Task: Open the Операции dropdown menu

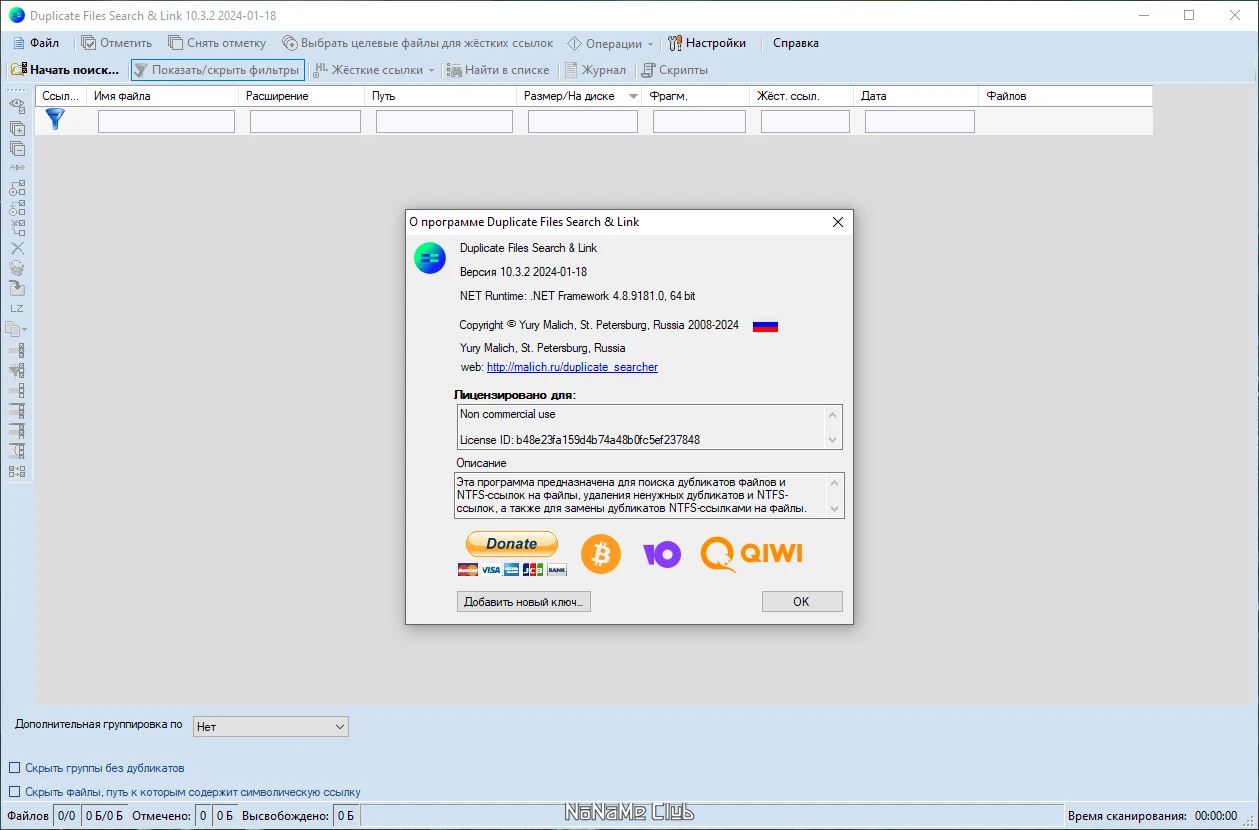Action: (610, 43)
